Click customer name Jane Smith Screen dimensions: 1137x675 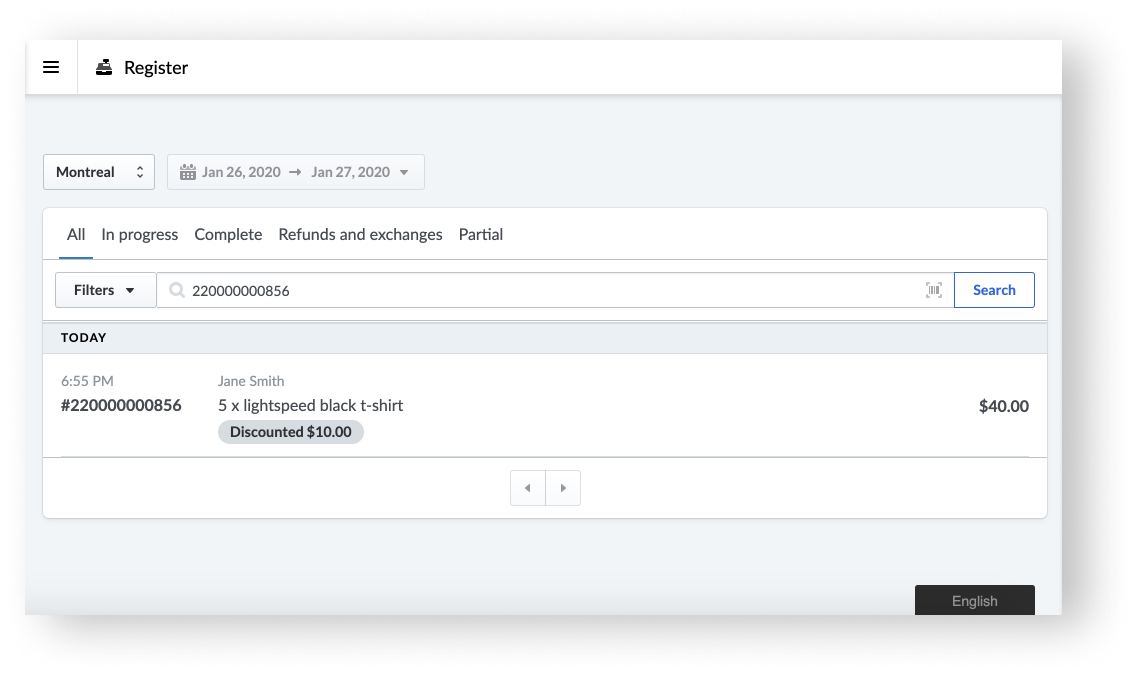[x=251, y=381]
